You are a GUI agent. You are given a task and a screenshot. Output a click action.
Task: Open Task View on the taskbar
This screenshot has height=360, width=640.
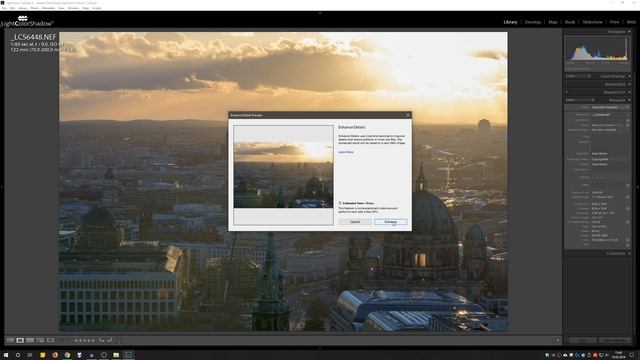(29, 355)
